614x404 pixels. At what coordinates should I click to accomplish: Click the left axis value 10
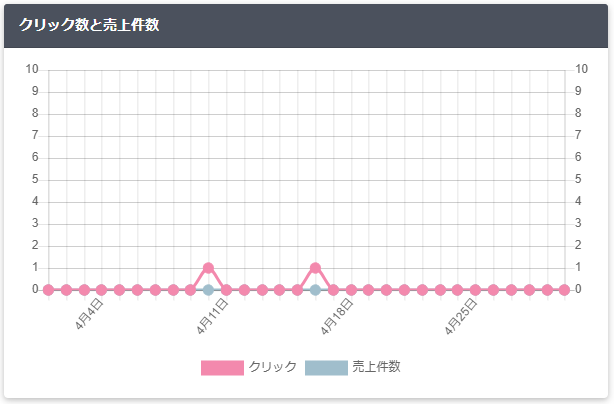click(32, 69)
